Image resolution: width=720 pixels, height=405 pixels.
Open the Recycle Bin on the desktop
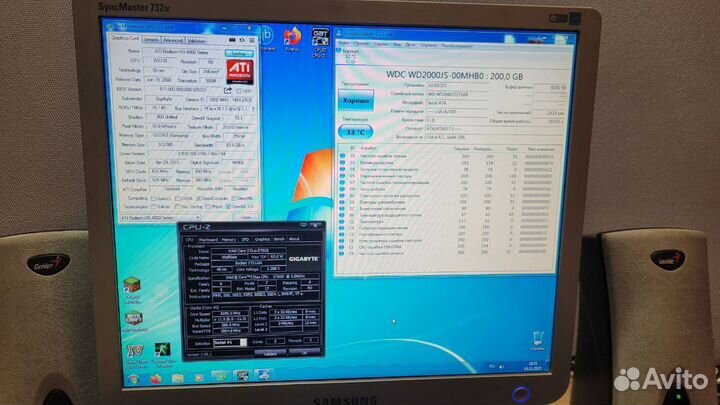[538, 341]
